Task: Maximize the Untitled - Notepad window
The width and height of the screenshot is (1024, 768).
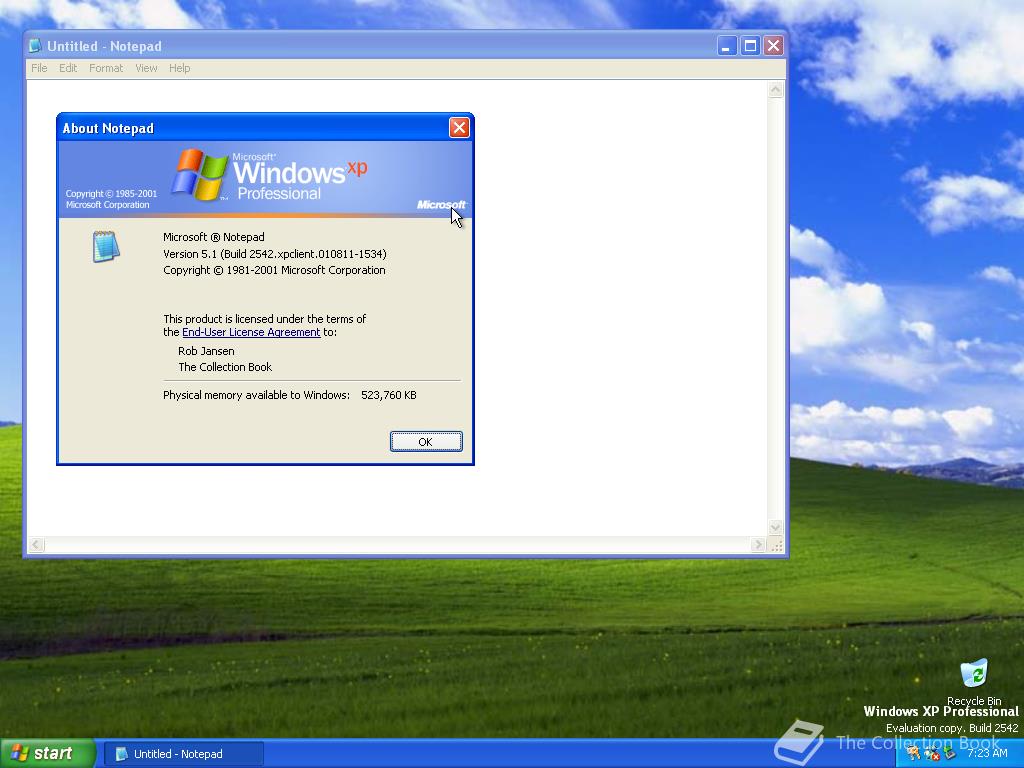Action: point(750,46)
